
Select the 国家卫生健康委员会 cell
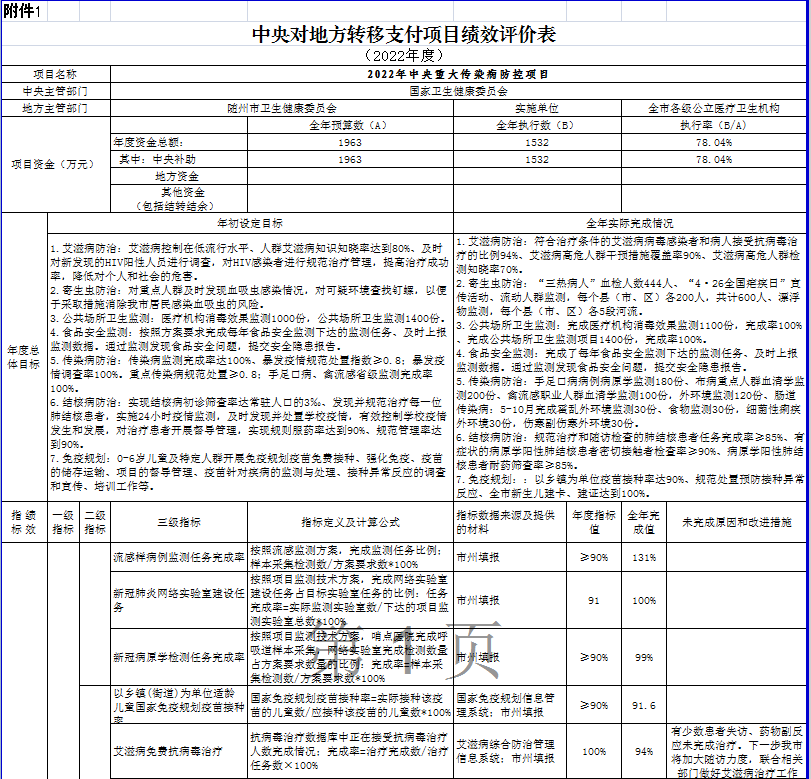[458, 91]
